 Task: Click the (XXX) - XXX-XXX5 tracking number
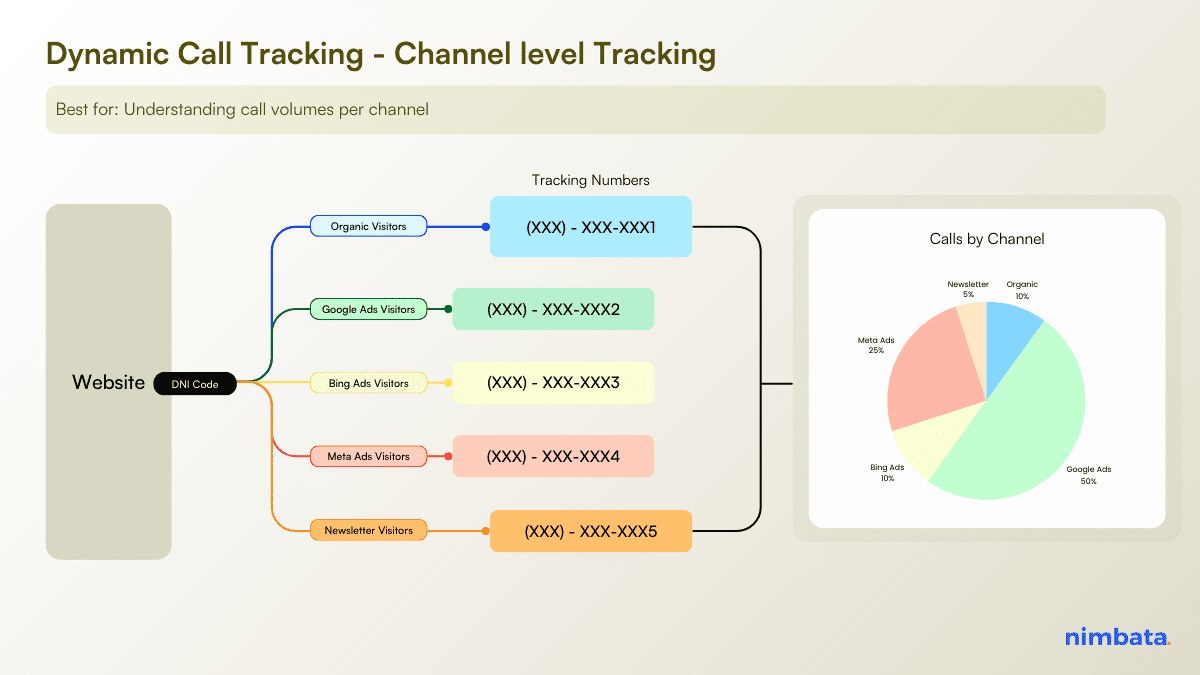tap(590, 531)
